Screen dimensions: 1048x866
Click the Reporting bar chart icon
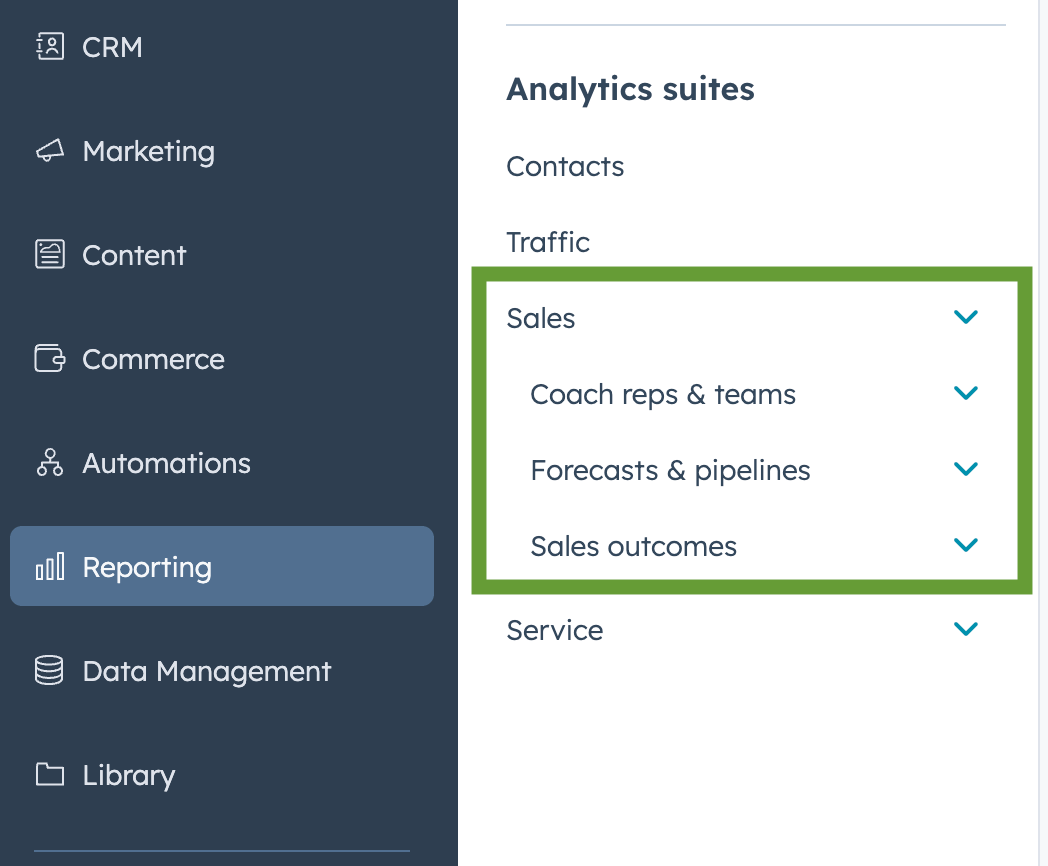[50, 567]
